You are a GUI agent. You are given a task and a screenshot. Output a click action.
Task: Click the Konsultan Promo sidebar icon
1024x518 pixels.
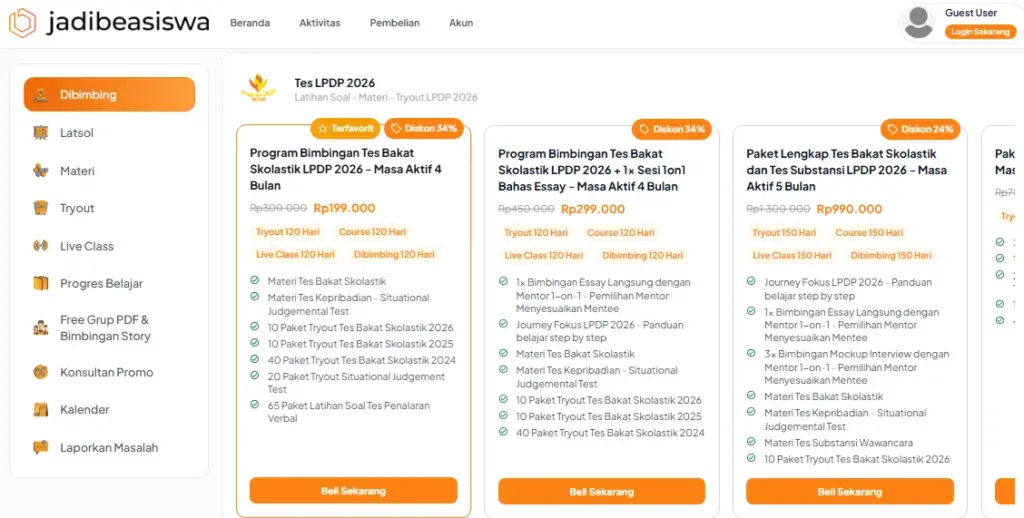(x=40, y=372)
